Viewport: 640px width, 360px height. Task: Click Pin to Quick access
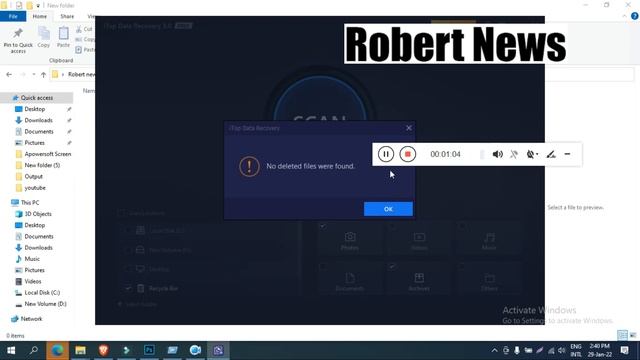pos(18,40)
